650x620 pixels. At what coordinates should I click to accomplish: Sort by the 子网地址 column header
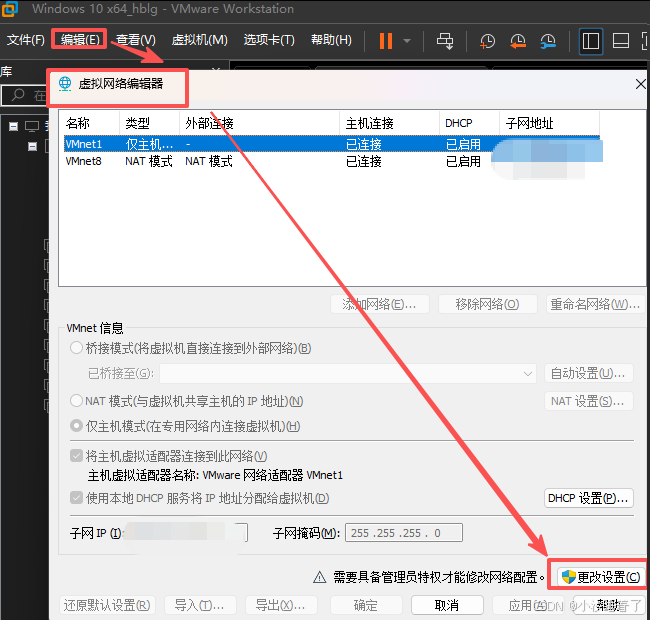(x=549, y=123)
